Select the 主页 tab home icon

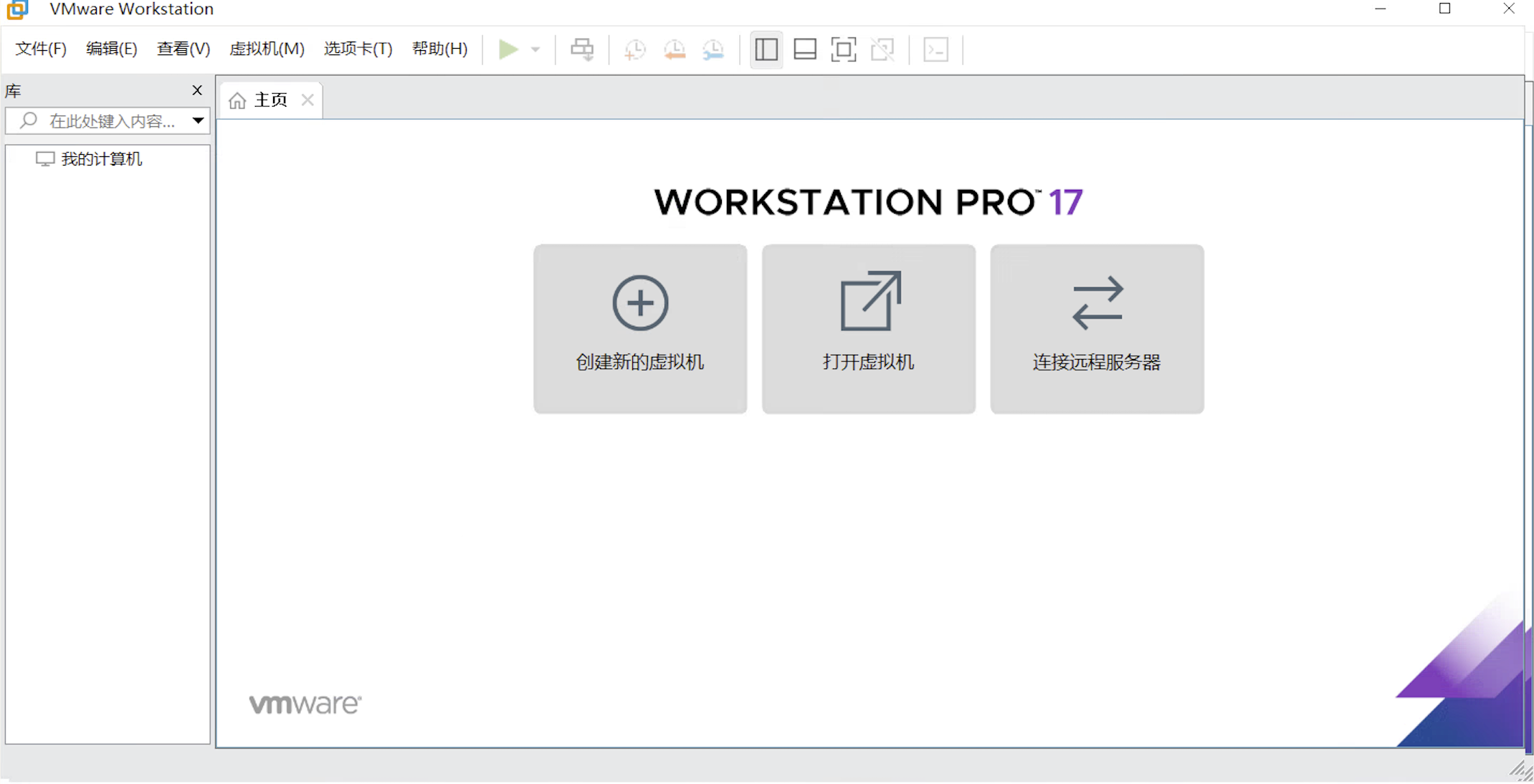239,100
